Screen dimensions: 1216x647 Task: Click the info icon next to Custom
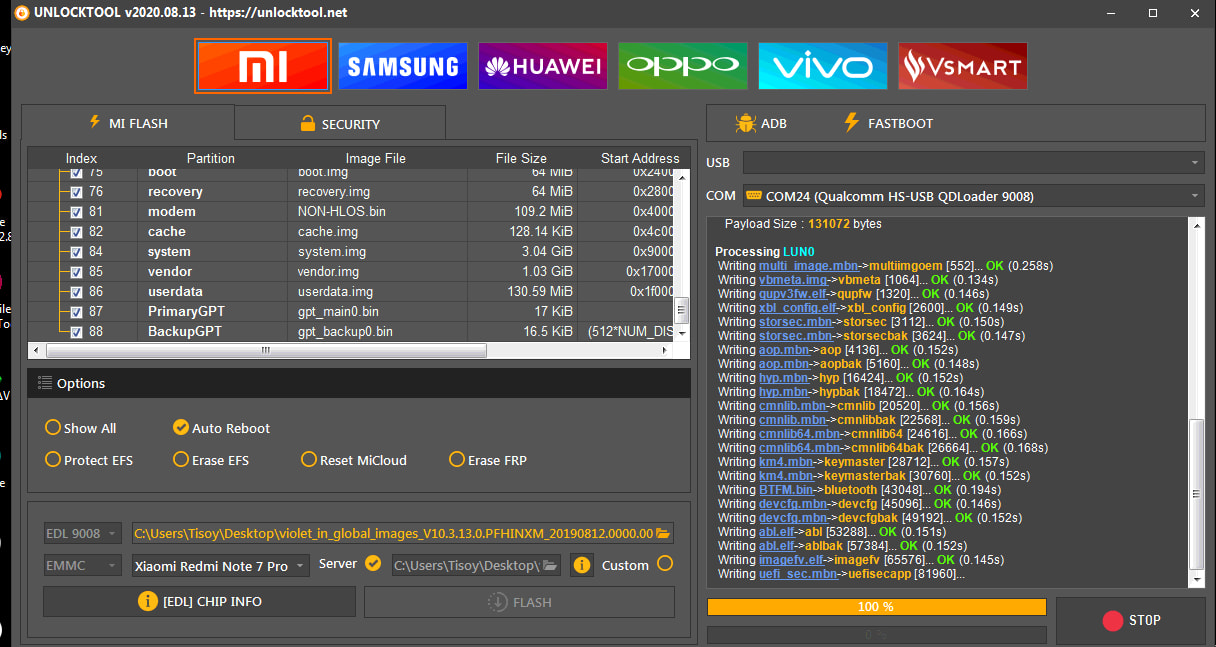582,565
